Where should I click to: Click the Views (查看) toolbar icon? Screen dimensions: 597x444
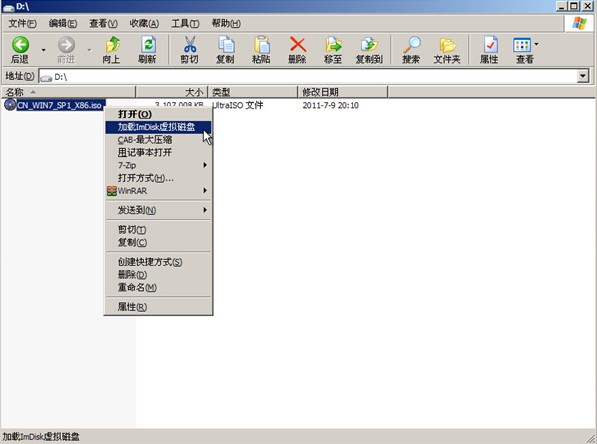tap(522, 45)
